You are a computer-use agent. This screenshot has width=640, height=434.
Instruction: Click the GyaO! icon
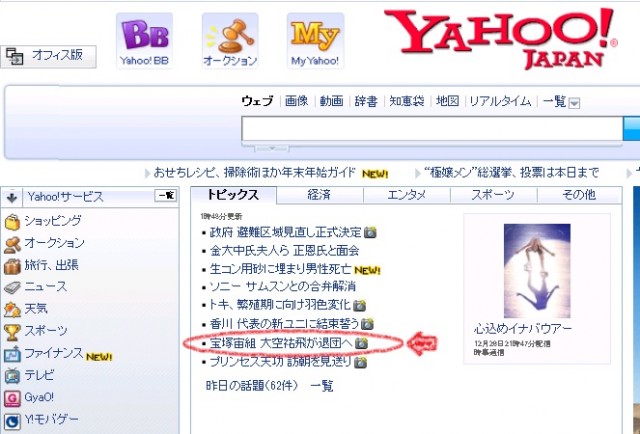pyautogui.click(x=12, y=398)
